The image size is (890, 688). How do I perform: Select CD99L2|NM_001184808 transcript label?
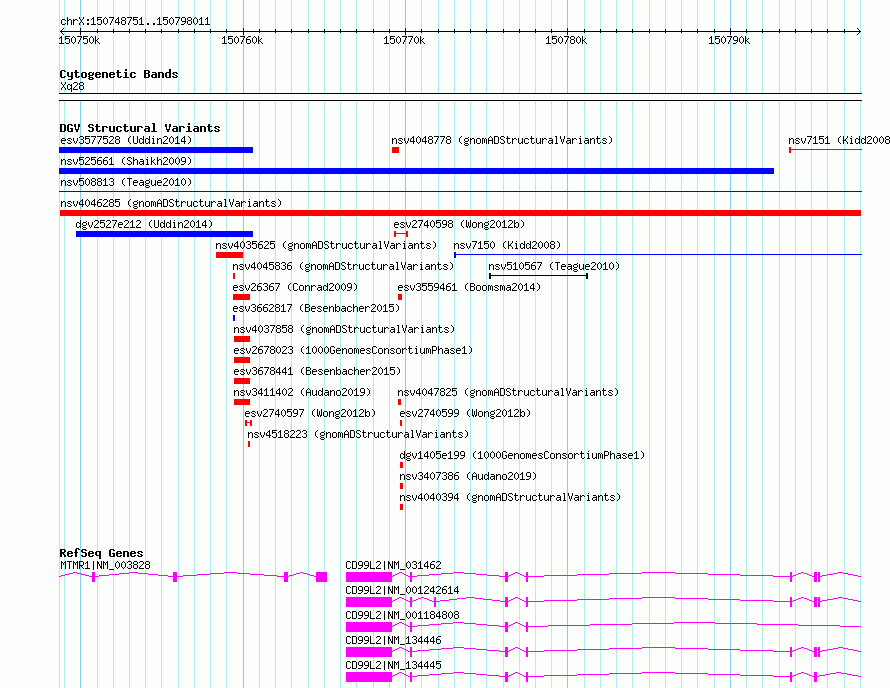point(402,615)
